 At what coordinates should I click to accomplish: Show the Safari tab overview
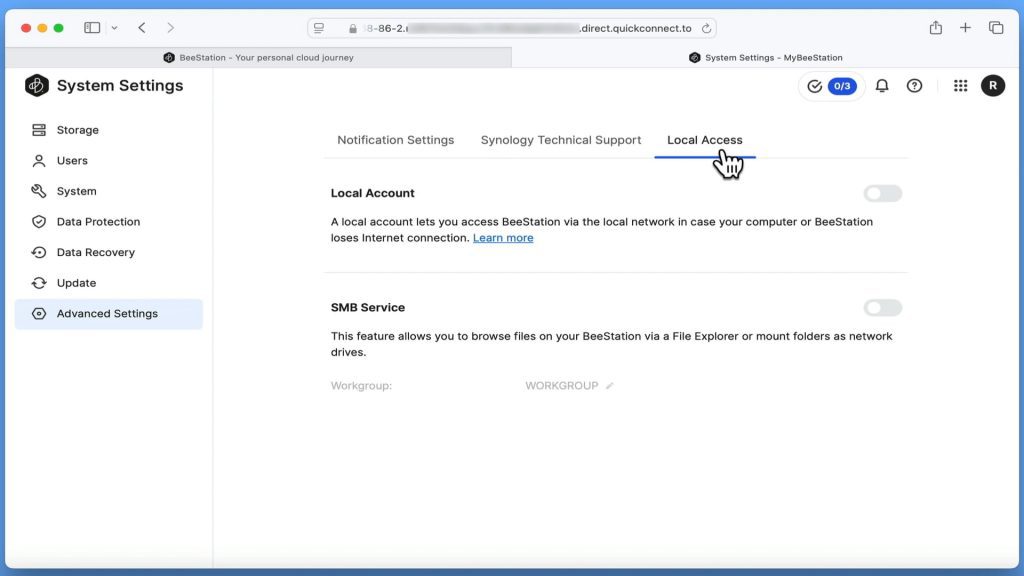coord(996,27)
